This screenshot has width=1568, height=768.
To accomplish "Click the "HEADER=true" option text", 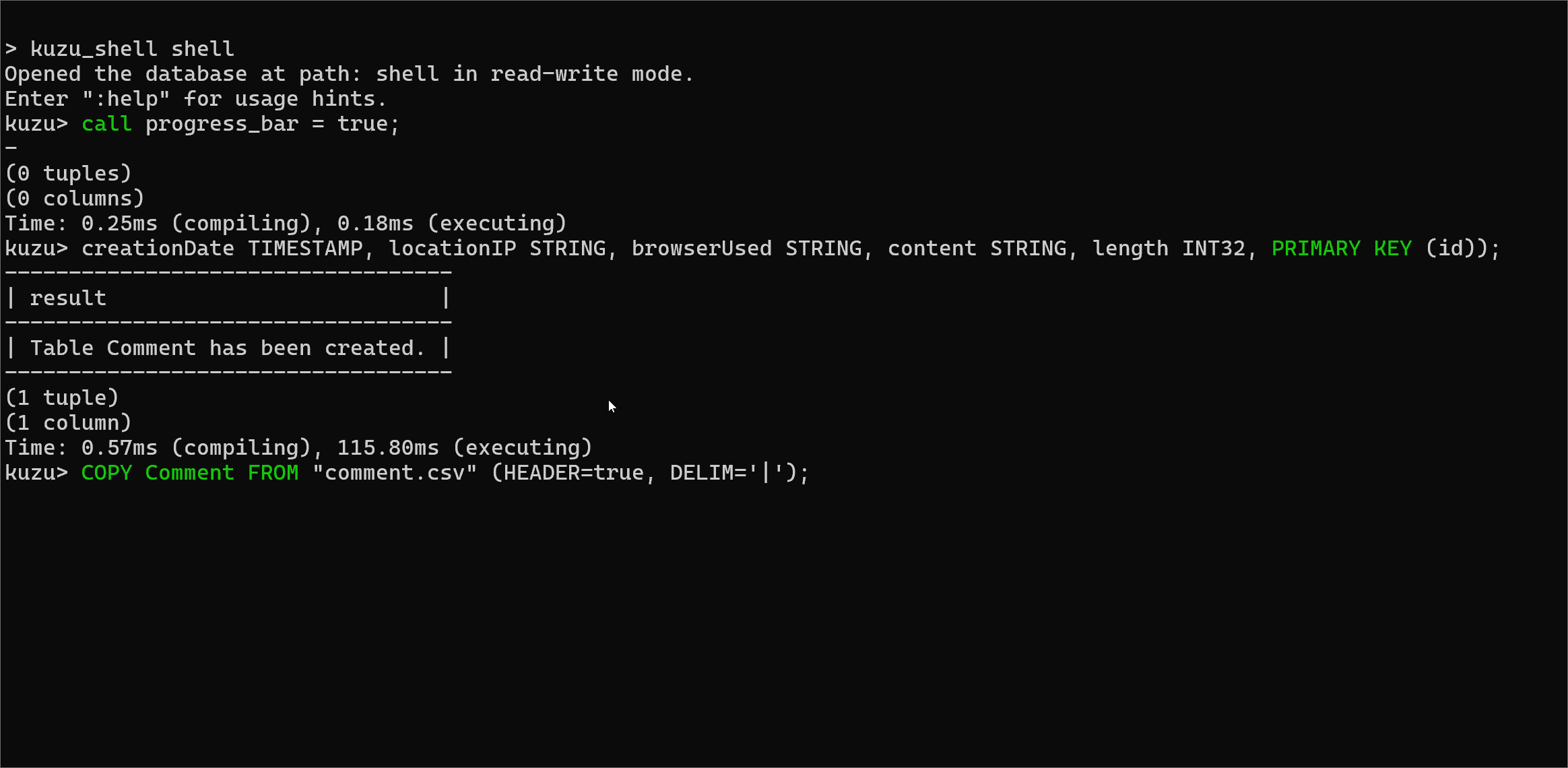I will pos(573,473).
